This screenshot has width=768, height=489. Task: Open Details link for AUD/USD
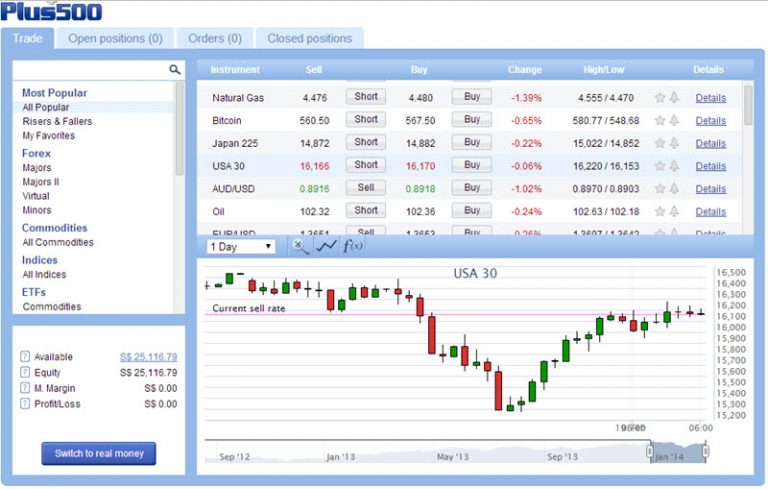(710, 189)
